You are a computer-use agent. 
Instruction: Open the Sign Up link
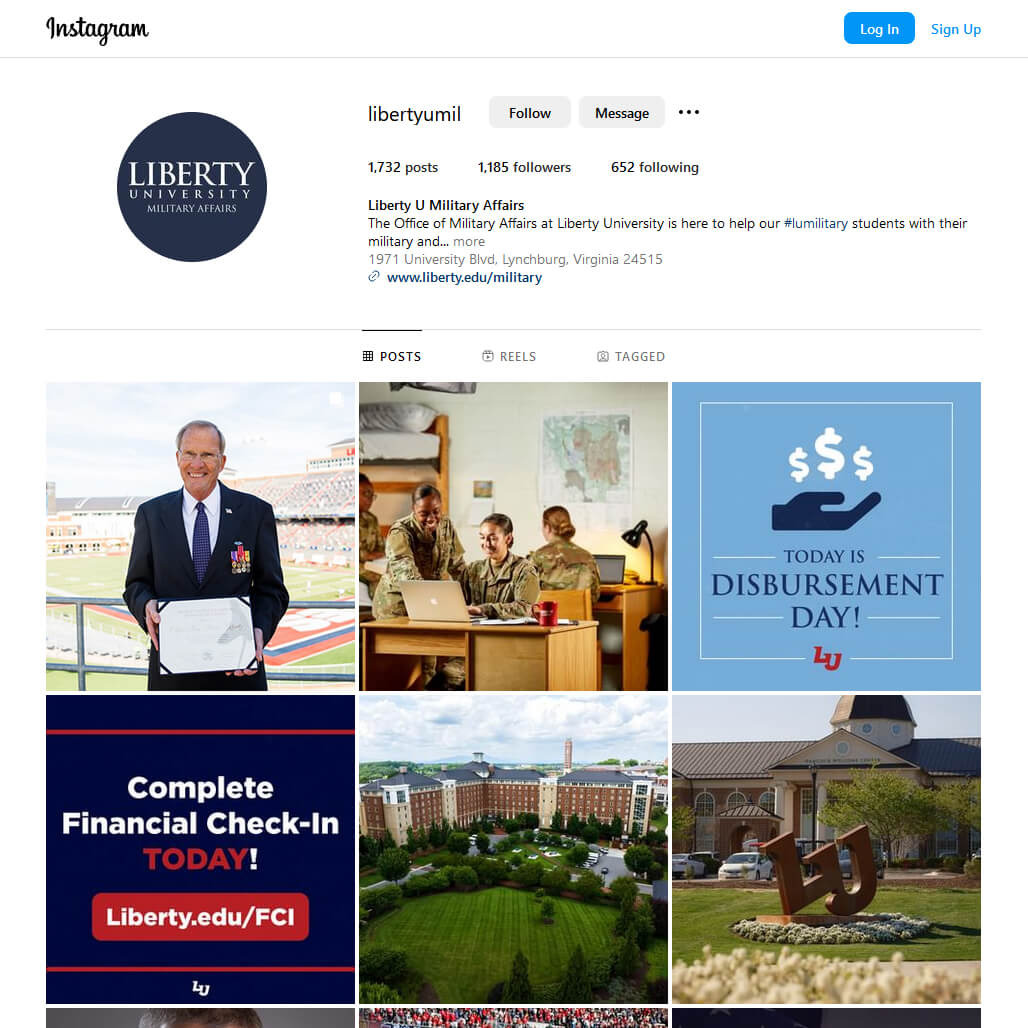click(955, 29)
